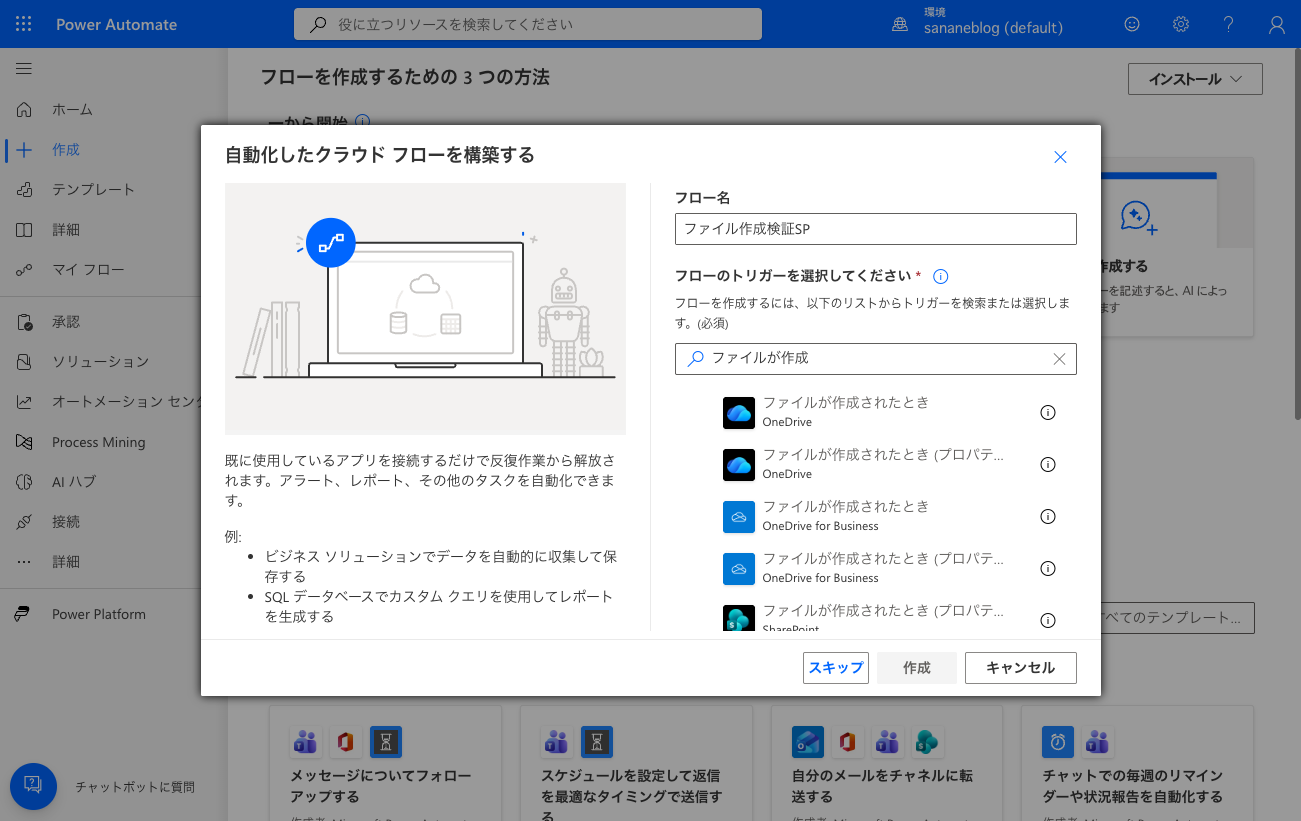The width and height of the screenshot is (1301, 821).
Task: Click the top search resources box
Action: 528,24
